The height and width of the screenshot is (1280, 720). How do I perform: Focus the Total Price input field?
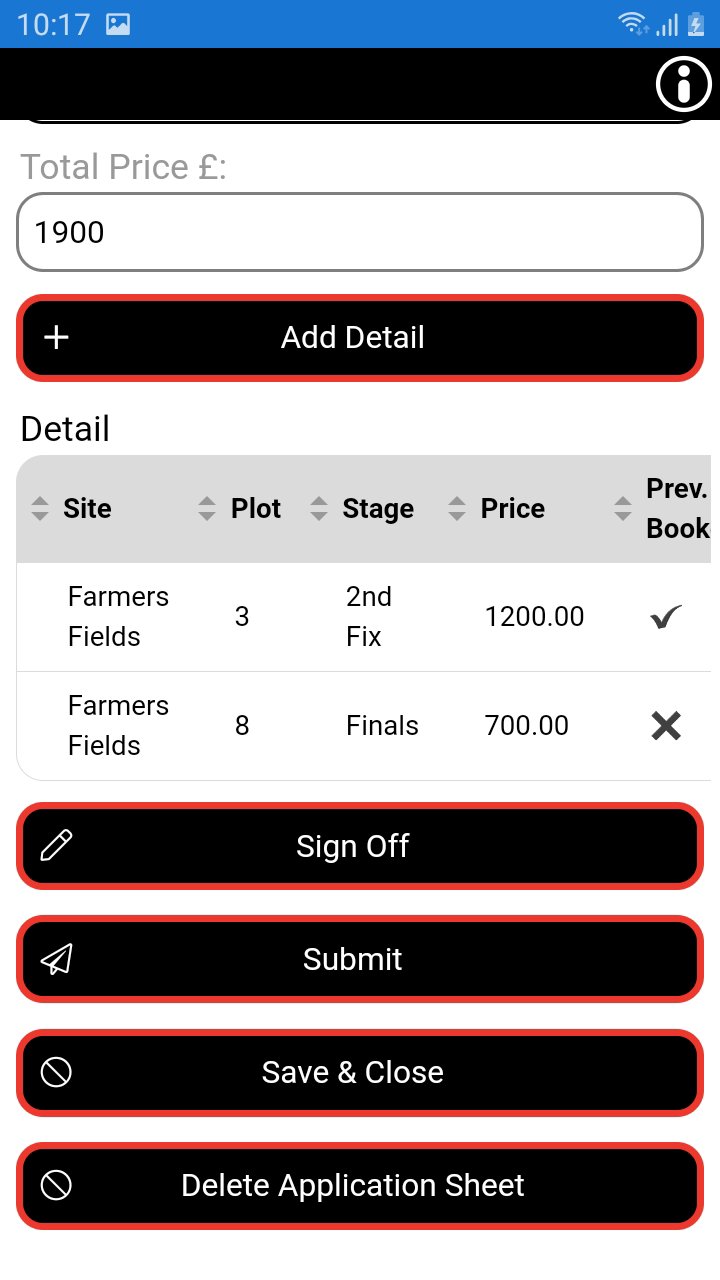coord(360,232)
